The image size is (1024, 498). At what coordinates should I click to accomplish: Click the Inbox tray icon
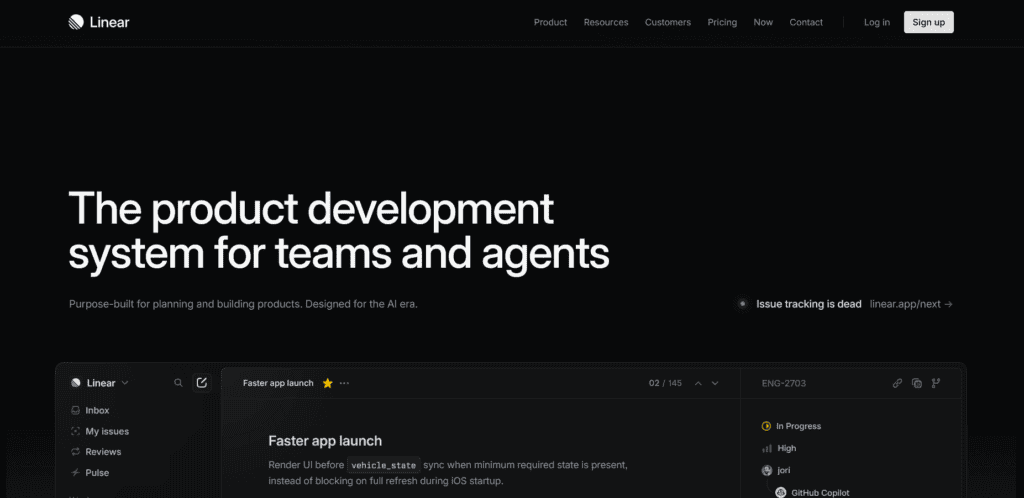click(x=75, y=411)
